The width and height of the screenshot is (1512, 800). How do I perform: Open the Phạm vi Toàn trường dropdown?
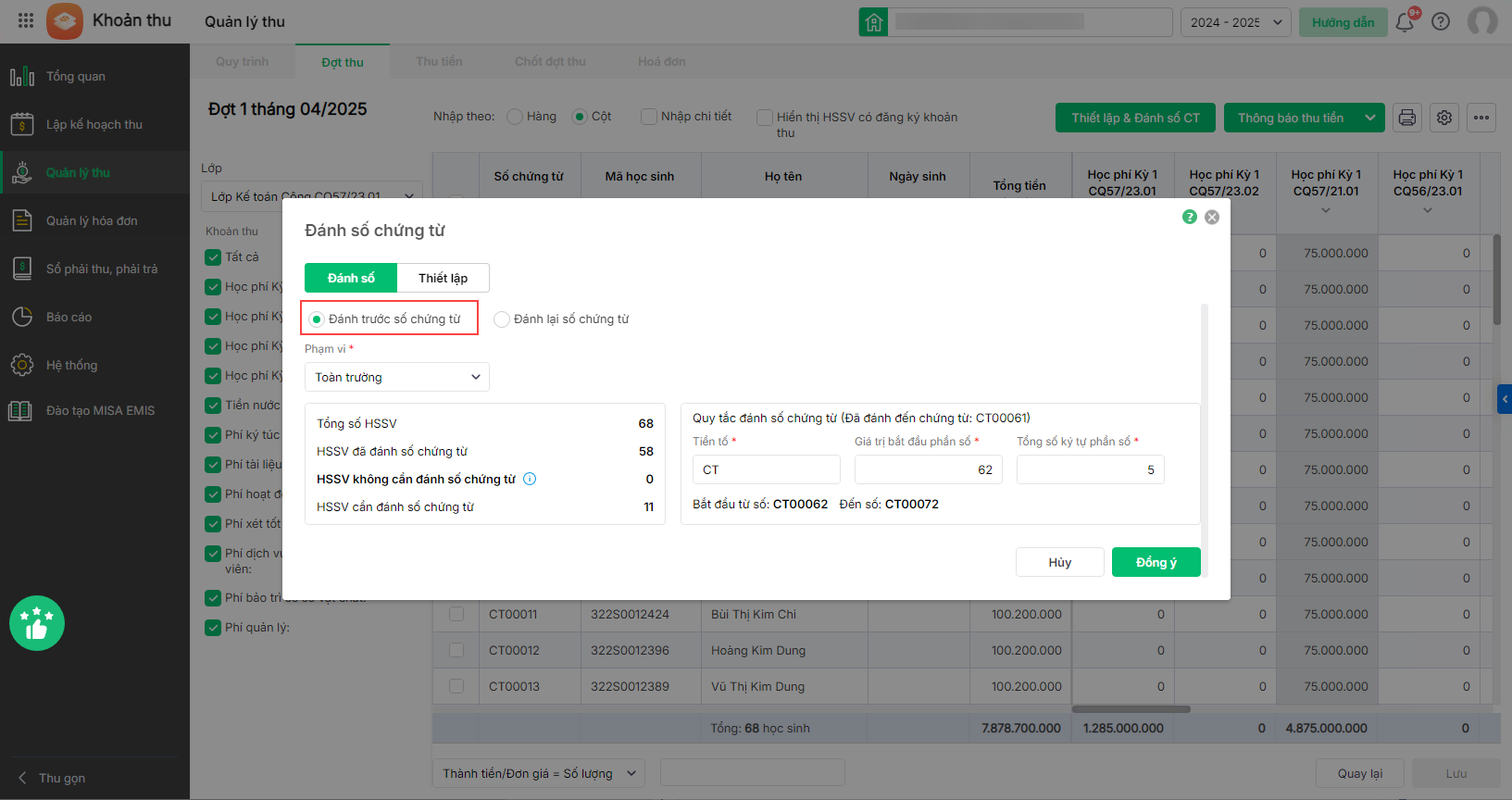click(397, 377)
